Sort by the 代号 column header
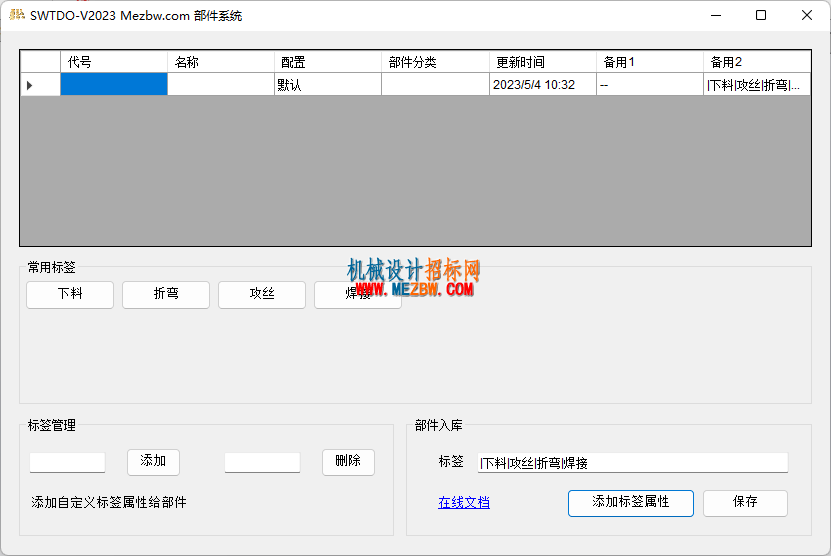Viewport: 831px width, 556px height. tap(114, 62)
